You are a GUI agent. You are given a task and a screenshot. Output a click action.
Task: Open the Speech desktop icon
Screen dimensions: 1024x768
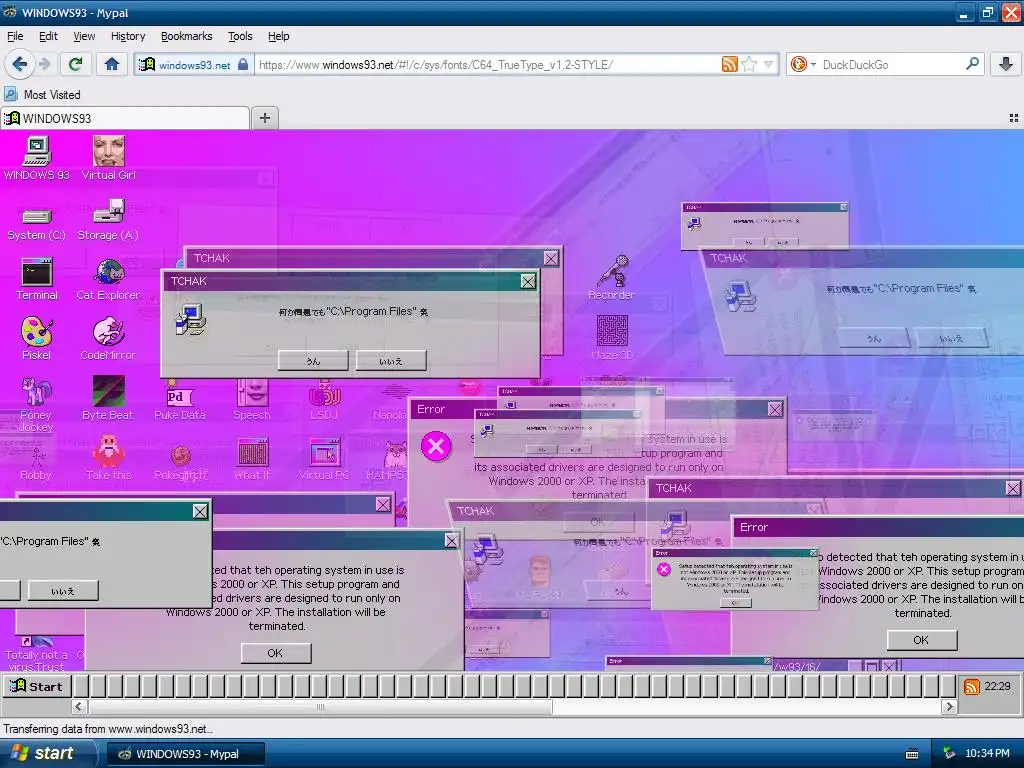coord(252,398)
